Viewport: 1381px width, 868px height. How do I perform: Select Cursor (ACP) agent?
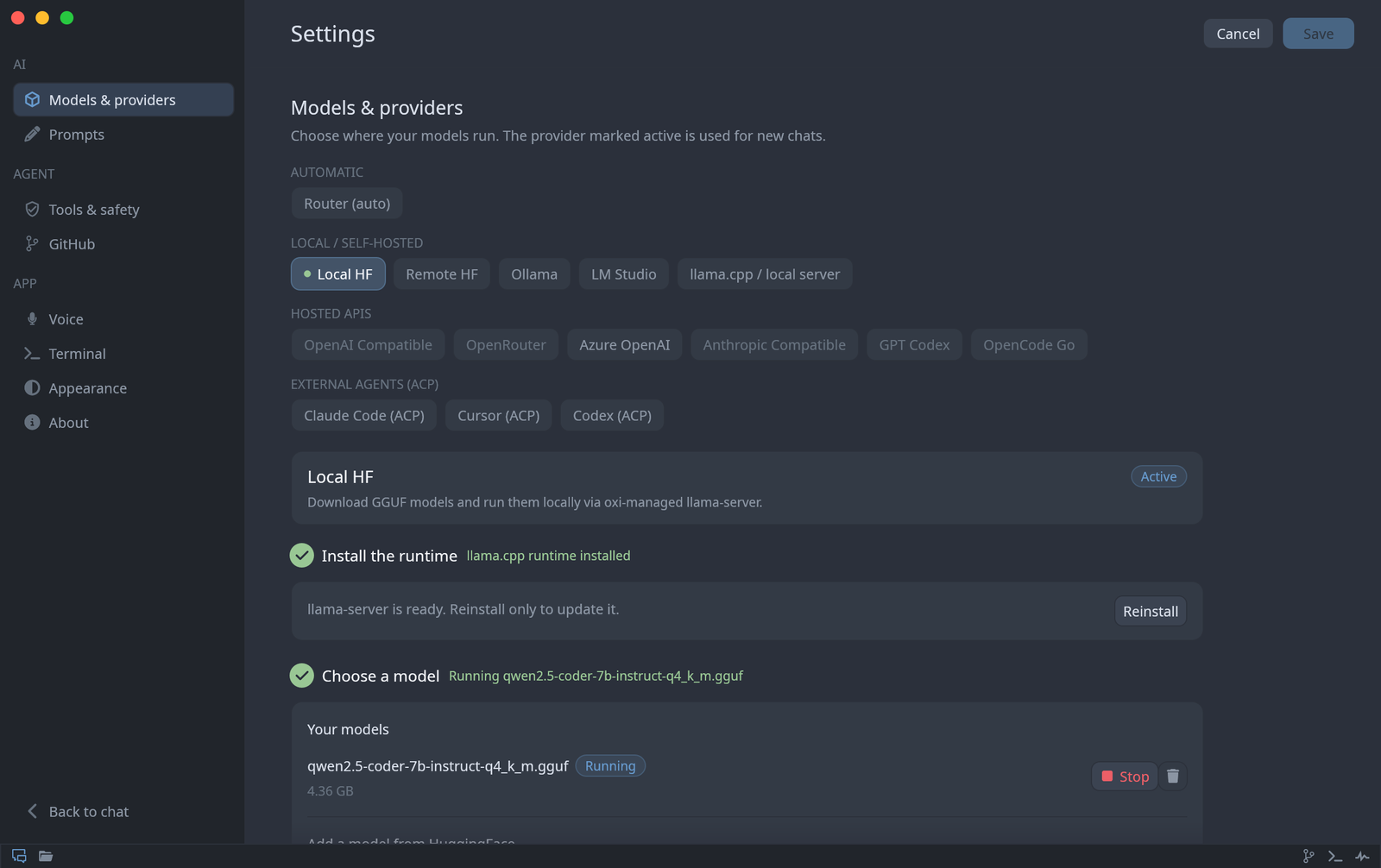pyautogui.click(x=499, y=416)
